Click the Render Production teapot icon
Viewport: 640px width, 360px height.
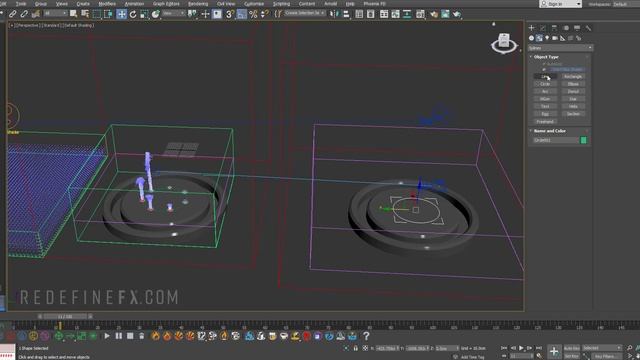(x=457, y=14)
